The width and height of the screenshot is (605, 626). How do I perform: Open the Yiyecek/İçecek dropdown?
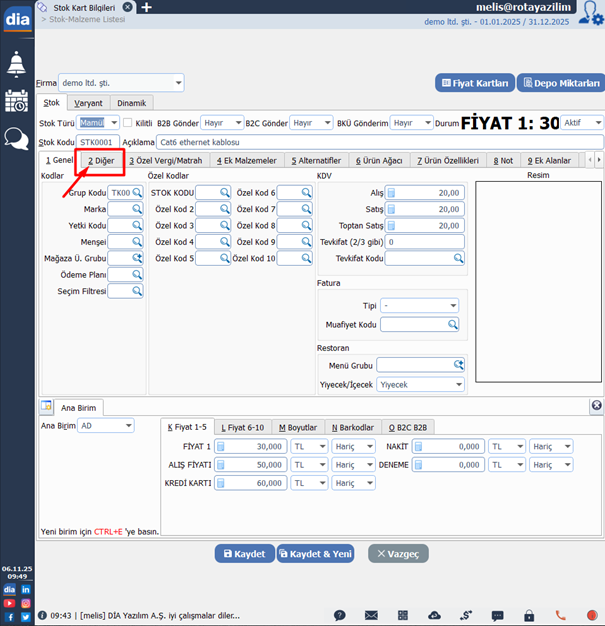tap(459, 384)
